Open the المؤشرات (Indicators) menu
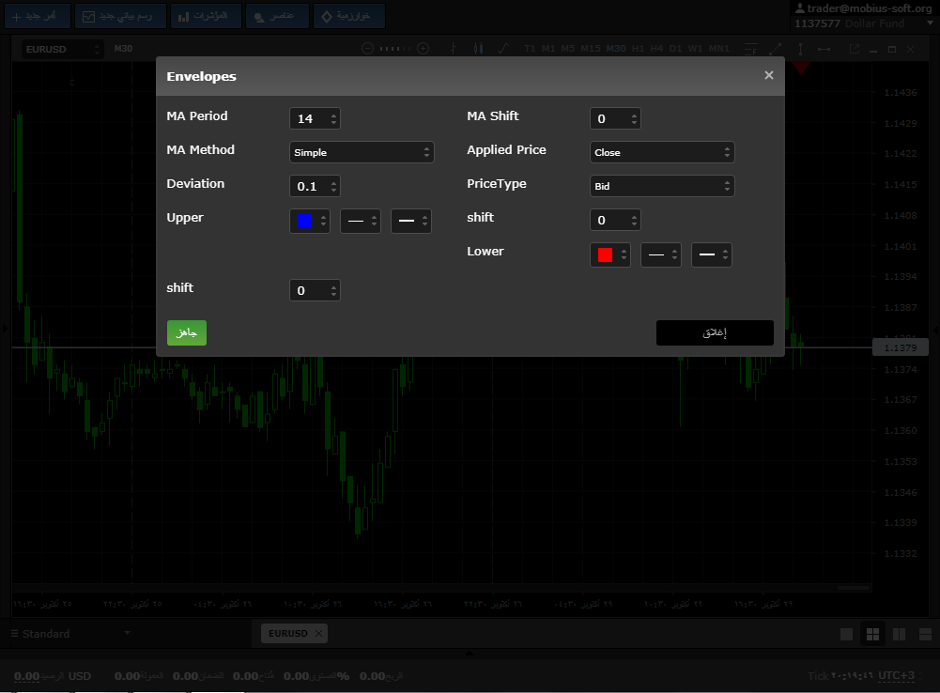 pos(206,16)
